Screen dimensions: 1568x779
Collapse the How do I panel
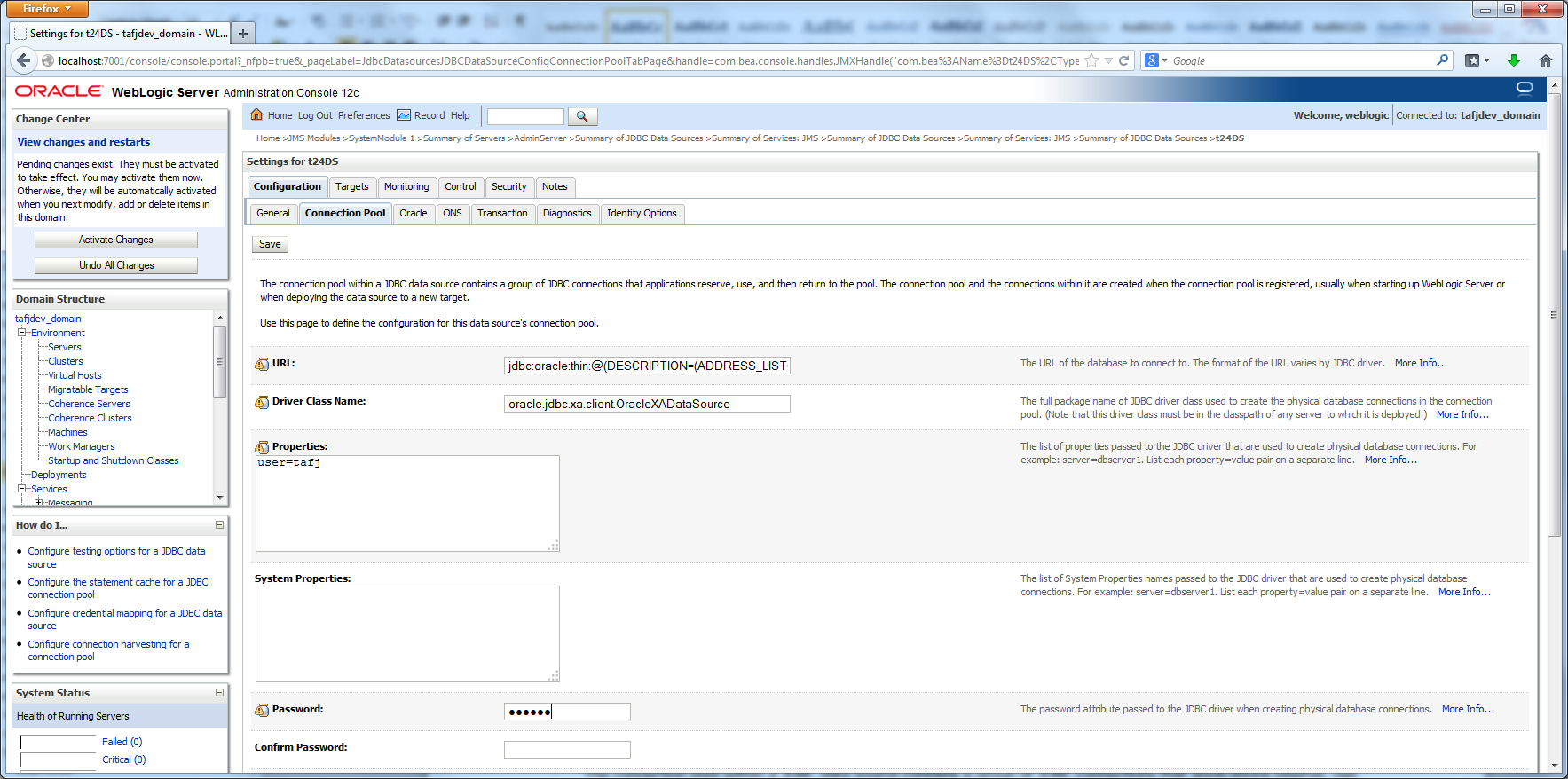[219, 525]
